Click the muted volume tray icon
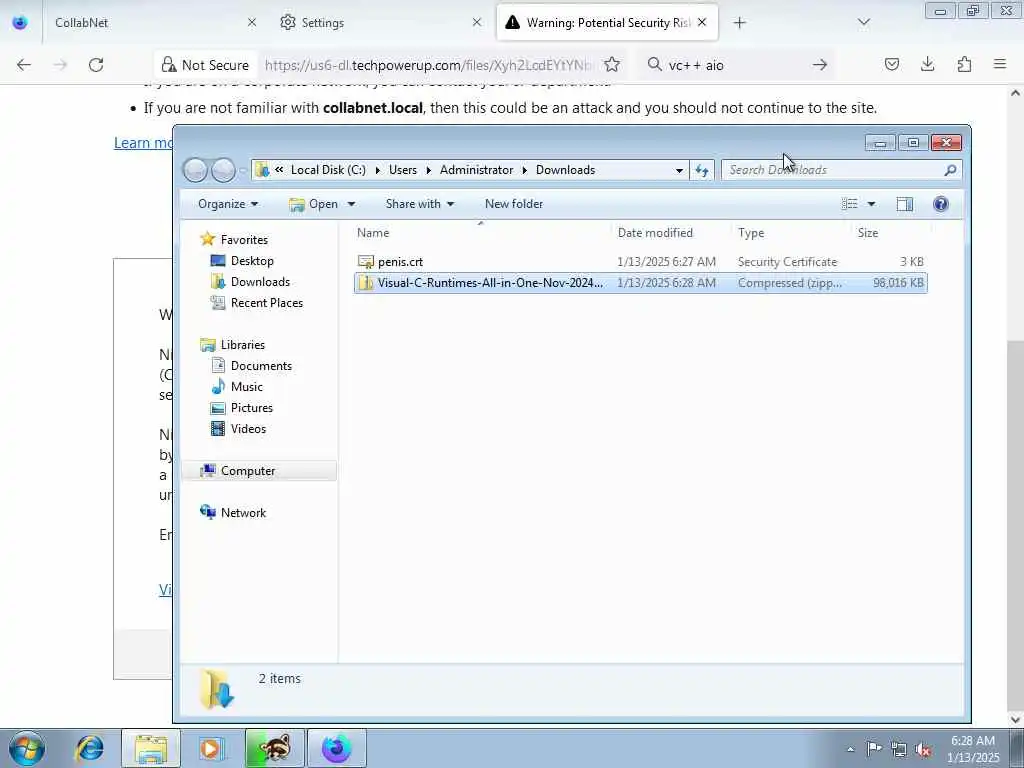1024x768 pixels. (x=923, y=749)
